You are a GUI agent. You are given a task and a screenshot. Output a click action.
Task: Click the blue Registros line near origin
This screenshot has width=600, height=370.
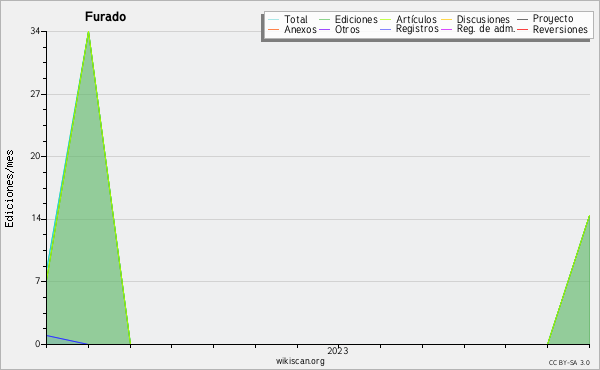click(x=67, y=340)
